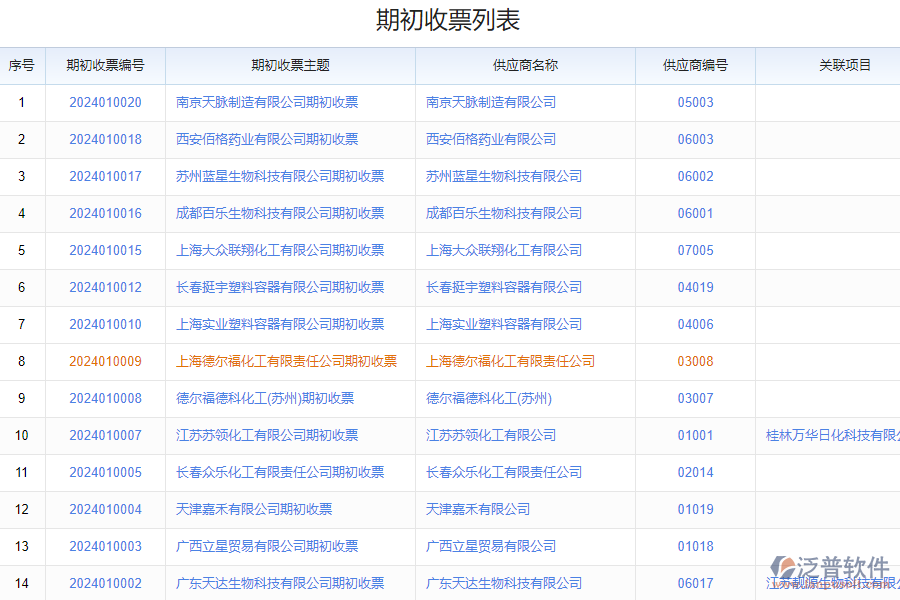The height and width of the screenshot is (600, 900).
Task: Open related project 桂林万华日化科技有限公司
Action: pyautogui.click(x=828, y=435)
